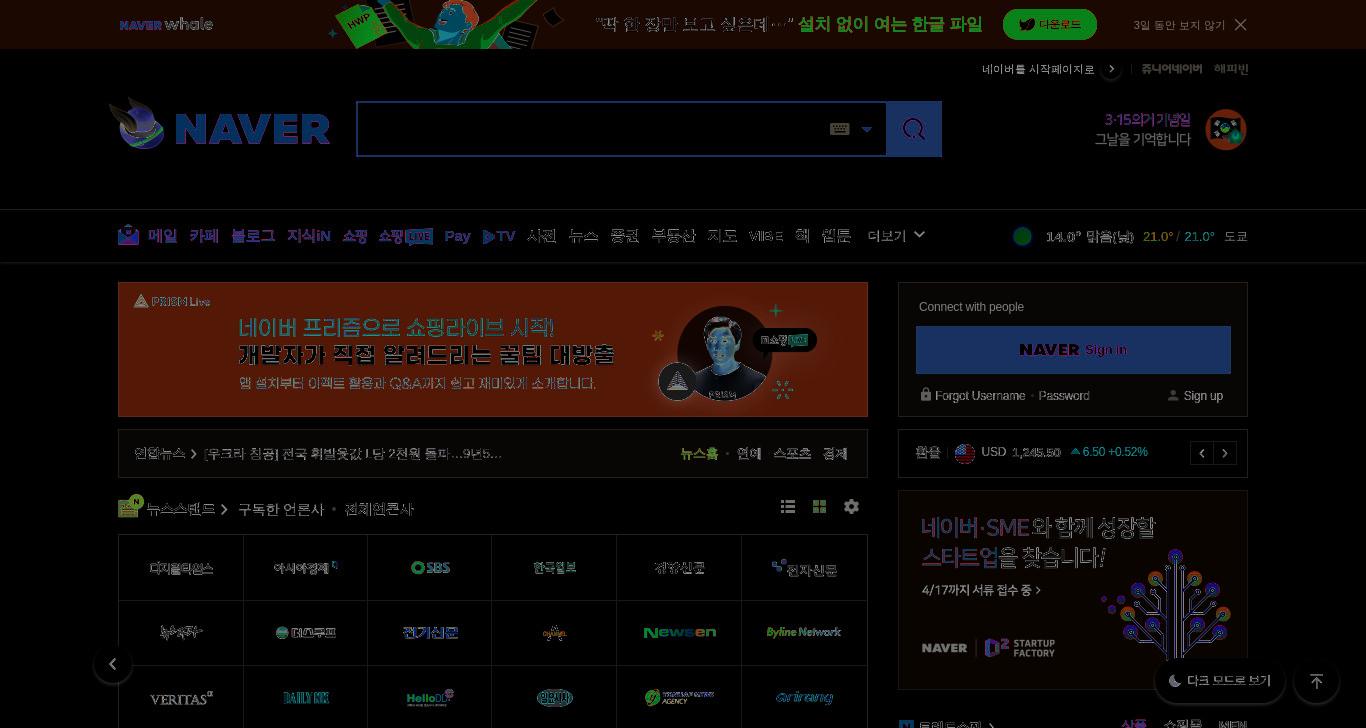
Task: Click the 3·15 의거 기념일 round logo
Action: point(1226,130)
